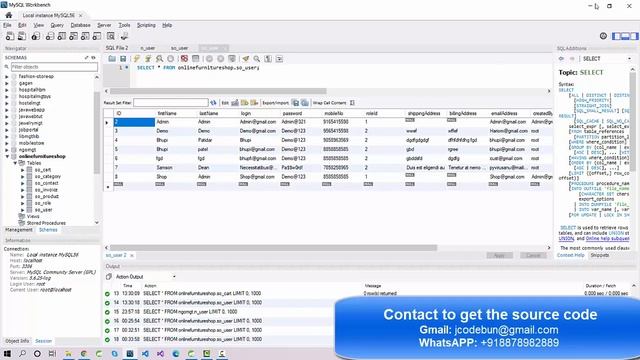The height and width of the screenshot is (360, 640).
Task: Toggle invisible characters display
Action: click(268, 59)
